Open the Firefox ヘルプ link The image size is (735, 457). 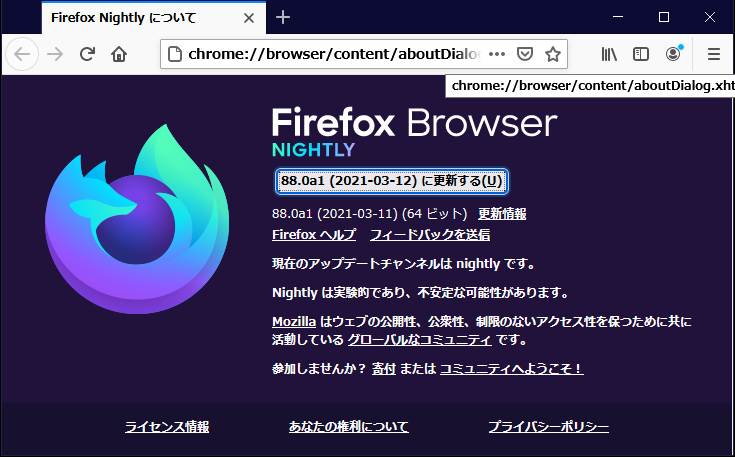pyautogui.click(x=314, y=235)
